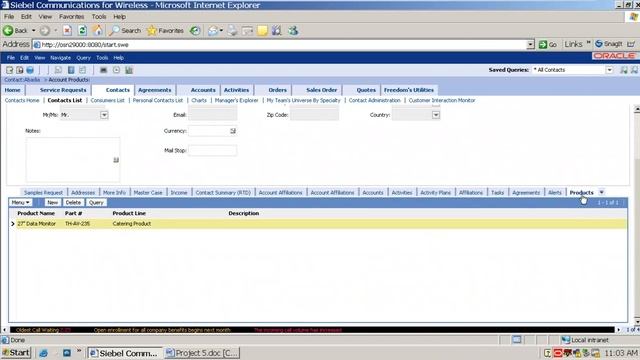
Task: Click the IE Refresh icon
Action: click(x=82, y=31)
